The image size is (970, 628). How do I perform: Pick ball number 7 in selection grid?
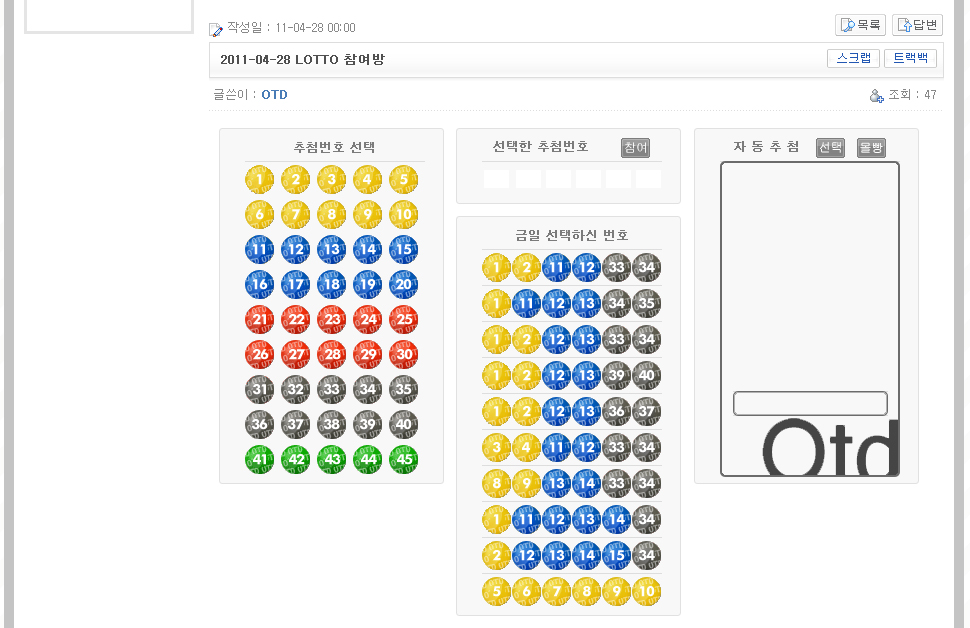(x=295, y=215)
